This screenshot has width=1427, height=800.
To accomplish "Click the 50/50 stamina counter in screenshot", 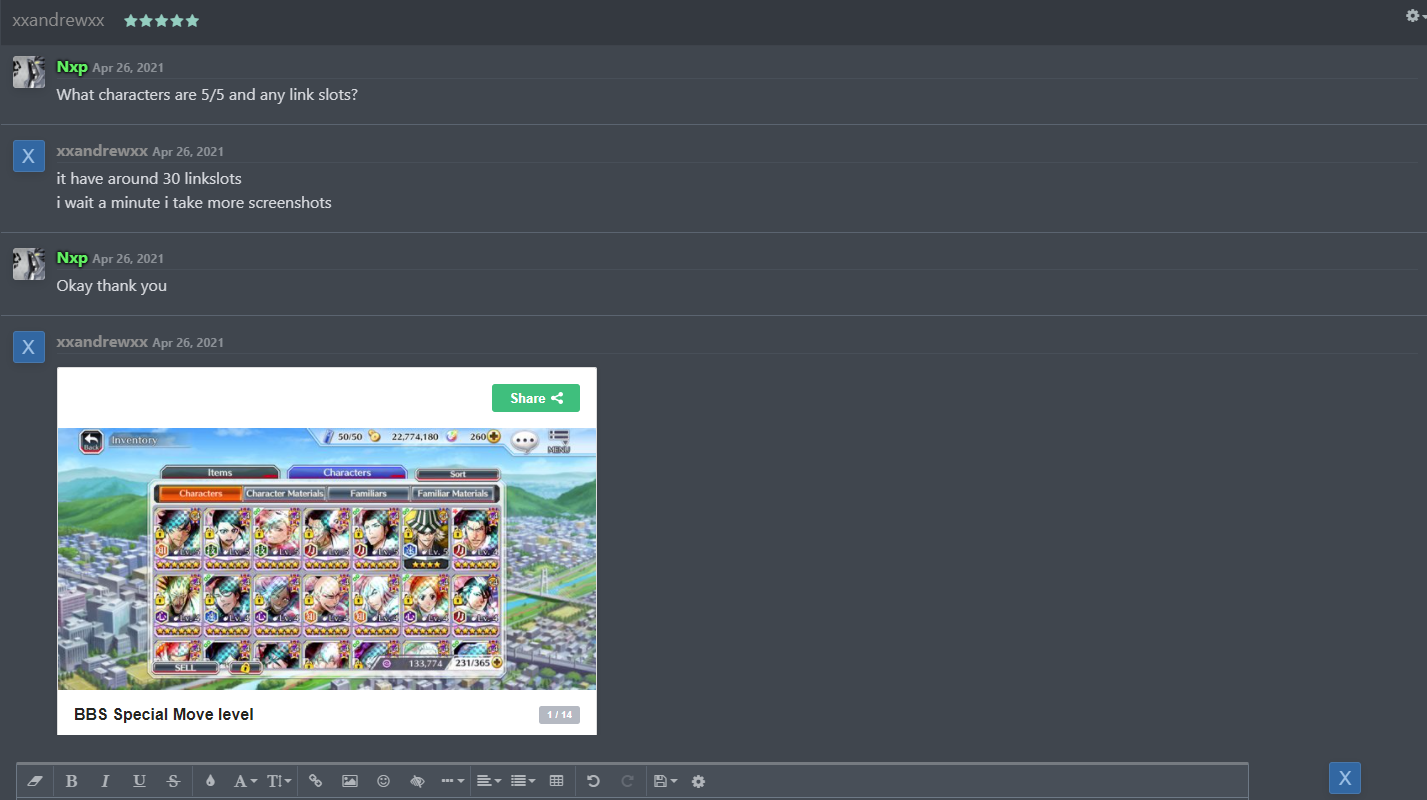I will (x=349, y=437).
